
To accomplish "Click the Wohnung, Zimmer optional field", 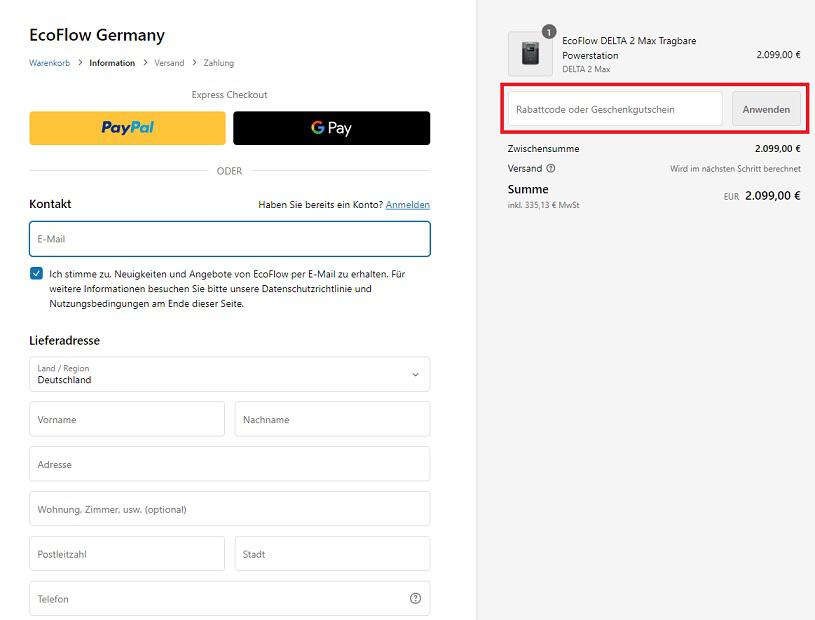I will click(230, 509).
